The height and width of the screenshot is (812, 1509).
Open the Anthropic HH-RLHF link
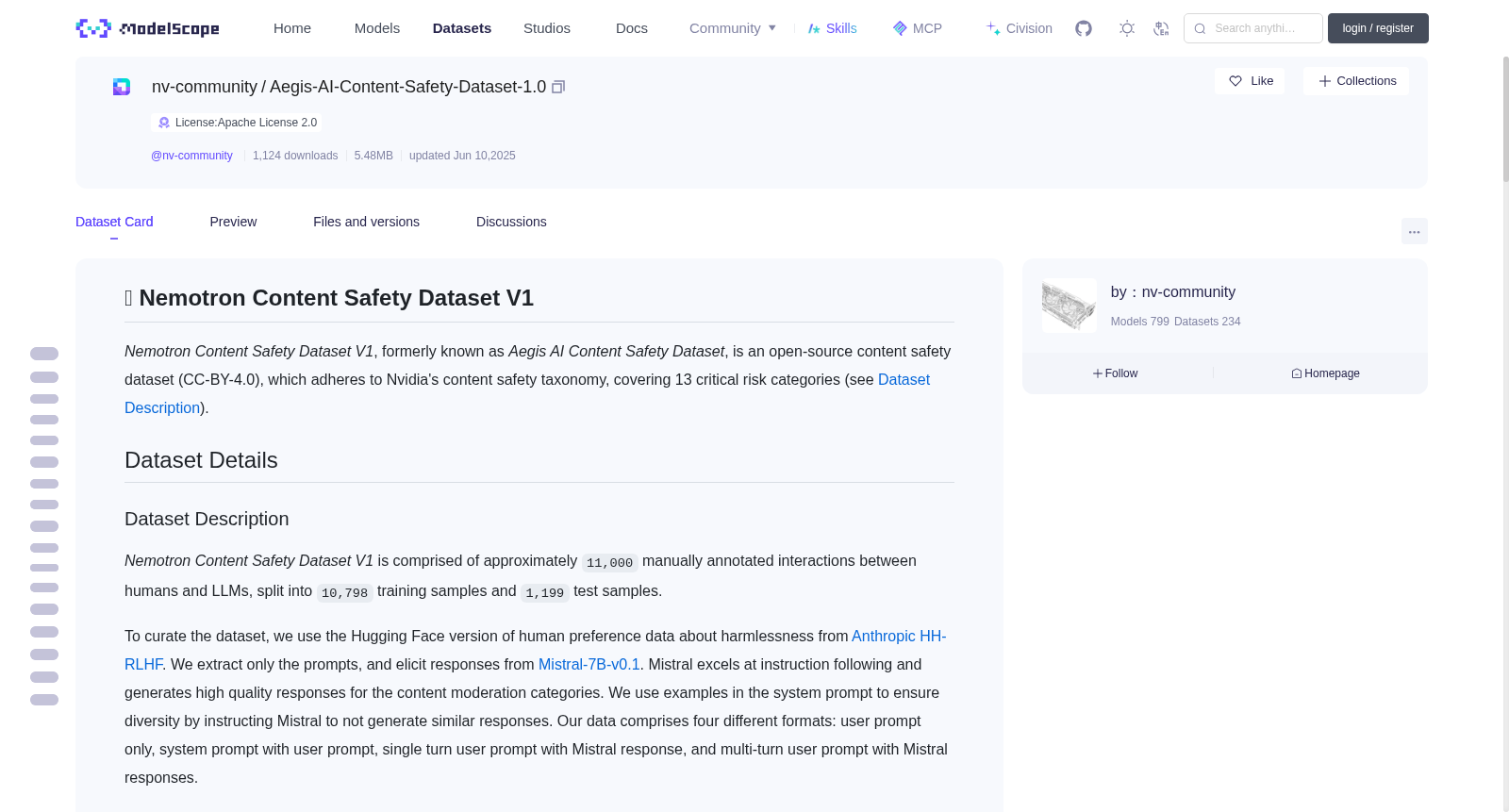(x=899, y=637)
